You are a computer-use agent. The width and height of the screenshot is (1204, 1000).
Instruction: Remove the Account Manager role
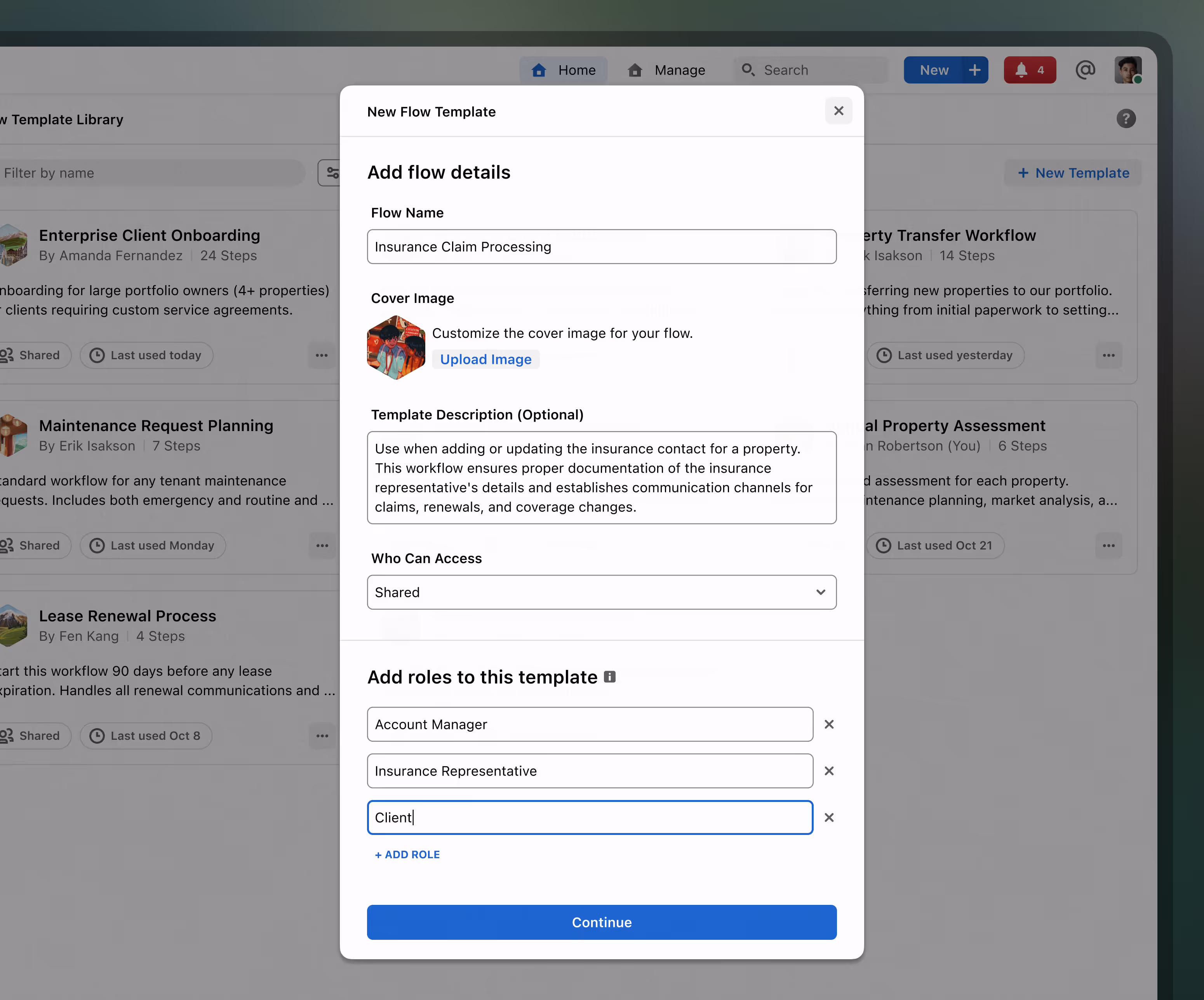[829, 724]
